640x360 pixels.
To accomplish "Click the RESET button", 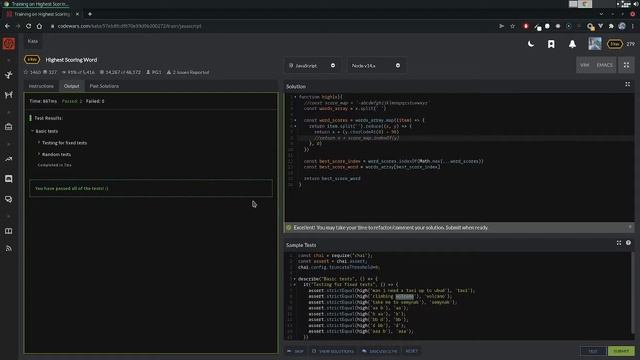I will click(x=411, y=351).
